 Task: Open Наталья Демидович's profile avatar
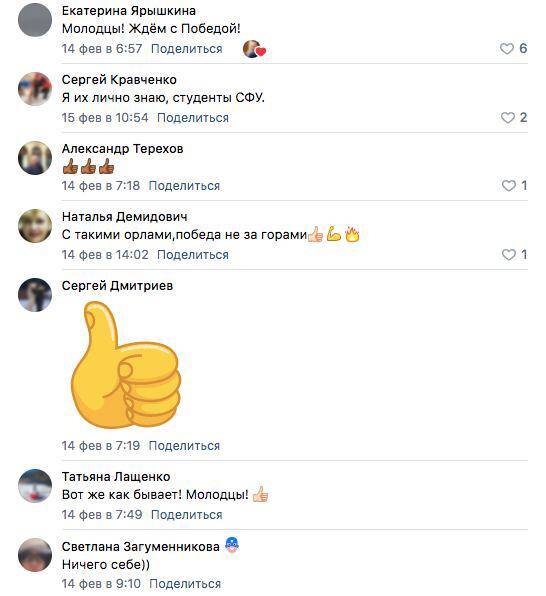pos(35,226)
